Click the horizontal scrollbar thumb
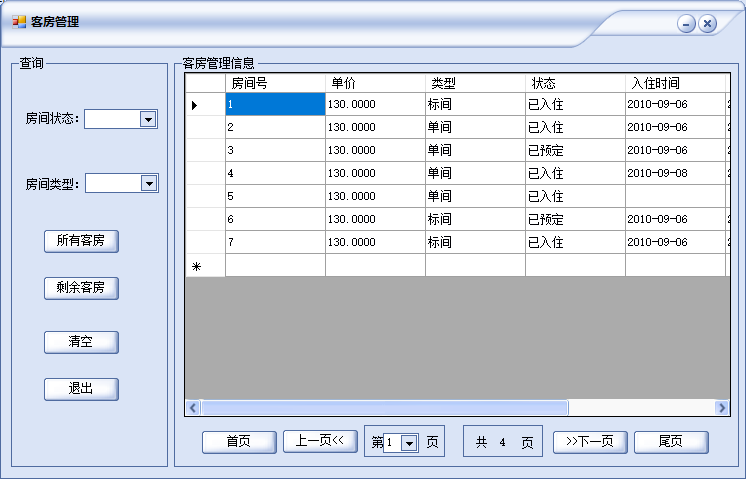Viewport: 746px width, 479px height. click(x=384, y=408)
